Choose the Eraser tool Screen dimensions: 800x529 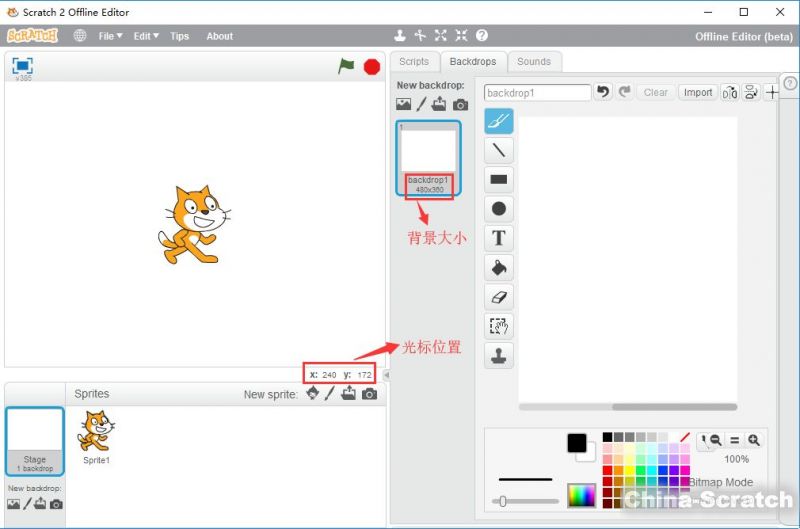(498, 296)
